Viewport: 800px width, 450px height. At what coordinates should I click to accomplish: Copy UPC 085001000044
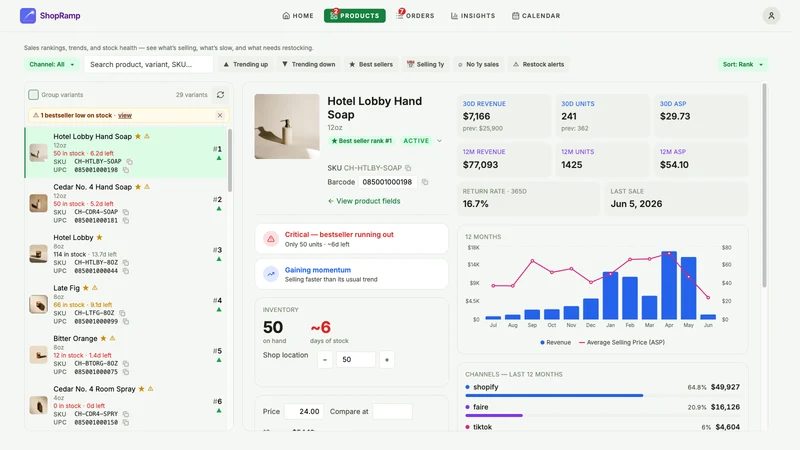click(126, 271)
